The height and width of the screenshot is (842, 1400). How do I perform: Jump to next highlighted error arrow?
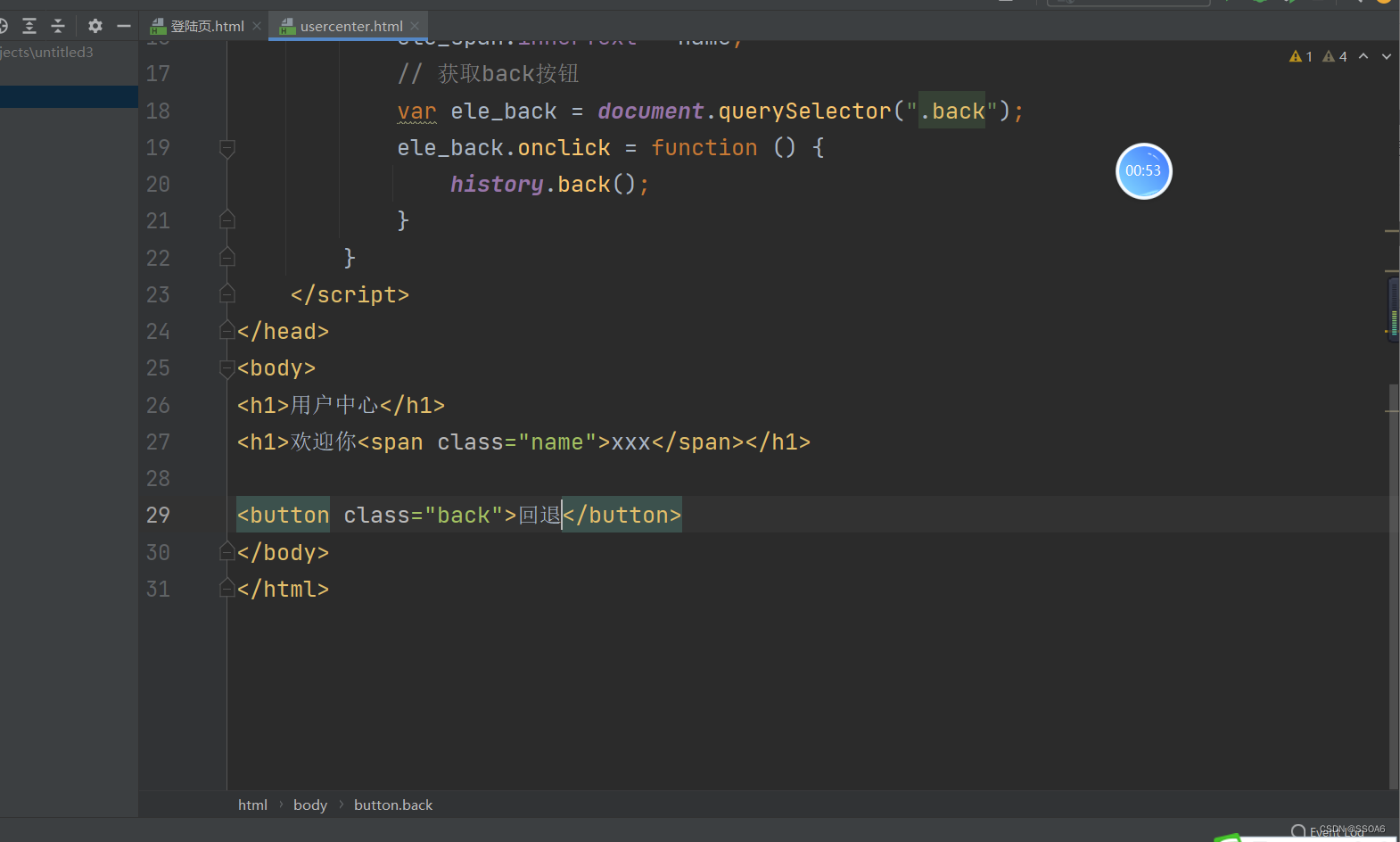tap(1387, 56)
